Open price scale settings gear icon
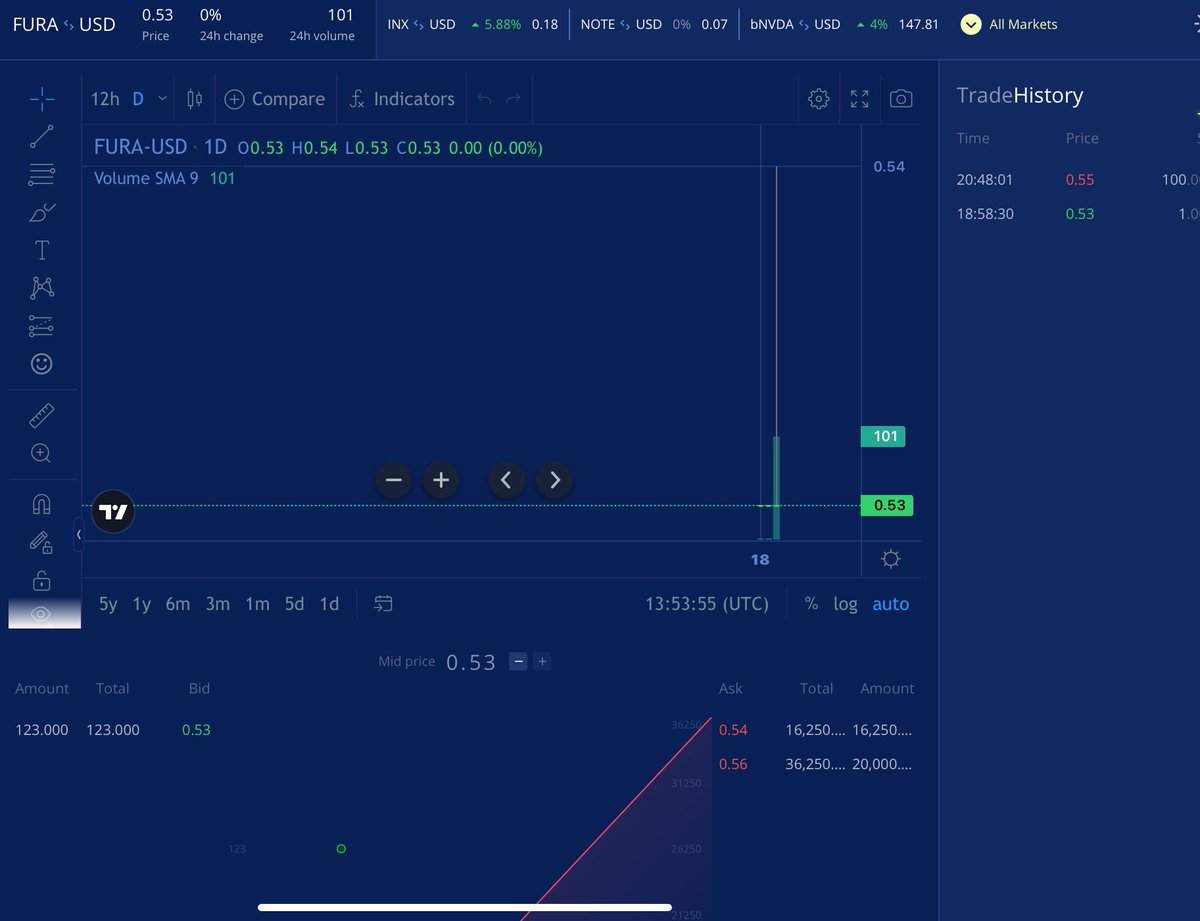This screenshot has width=1200, height=921. [891, 559]
